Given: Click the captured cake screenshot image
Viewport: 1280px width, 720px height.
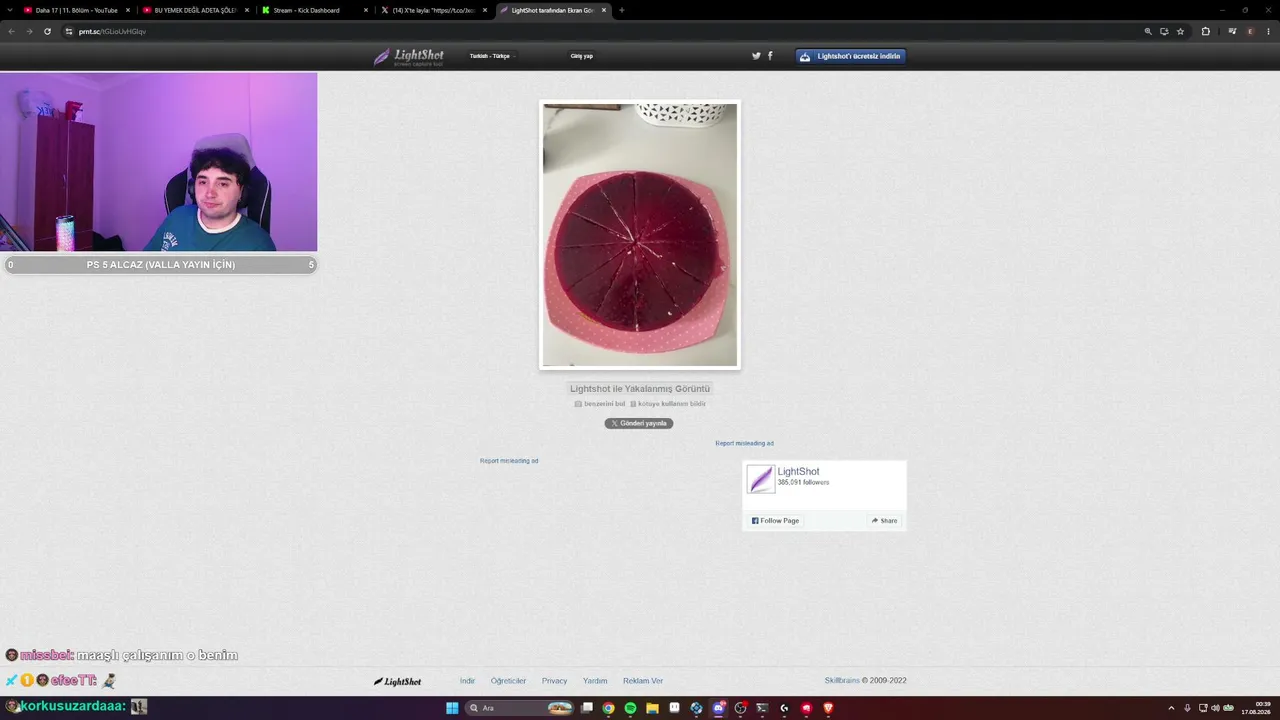Looking at the screenshot, I should point(640,235).
